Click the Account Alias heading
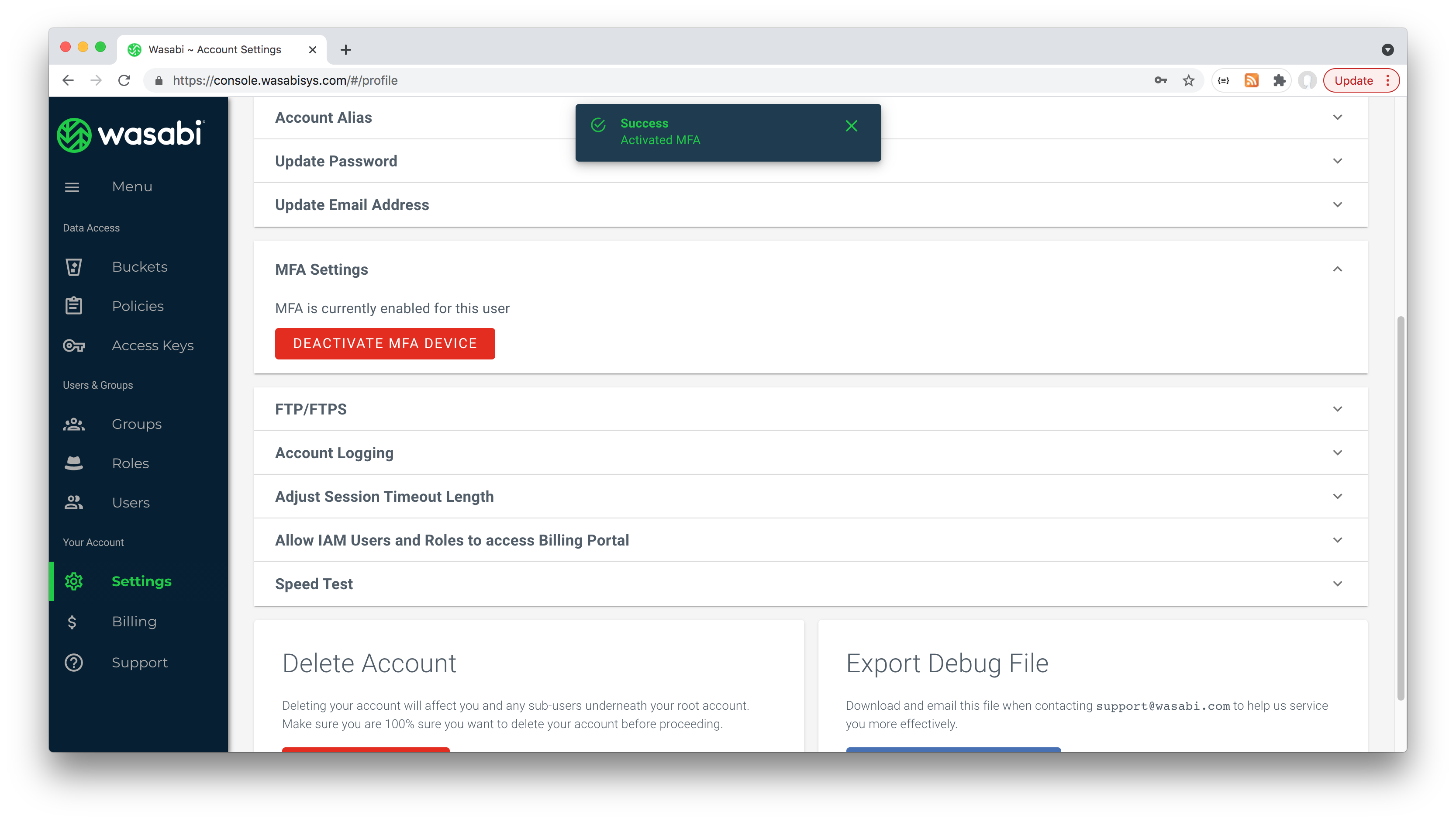 tap(323, 117)
